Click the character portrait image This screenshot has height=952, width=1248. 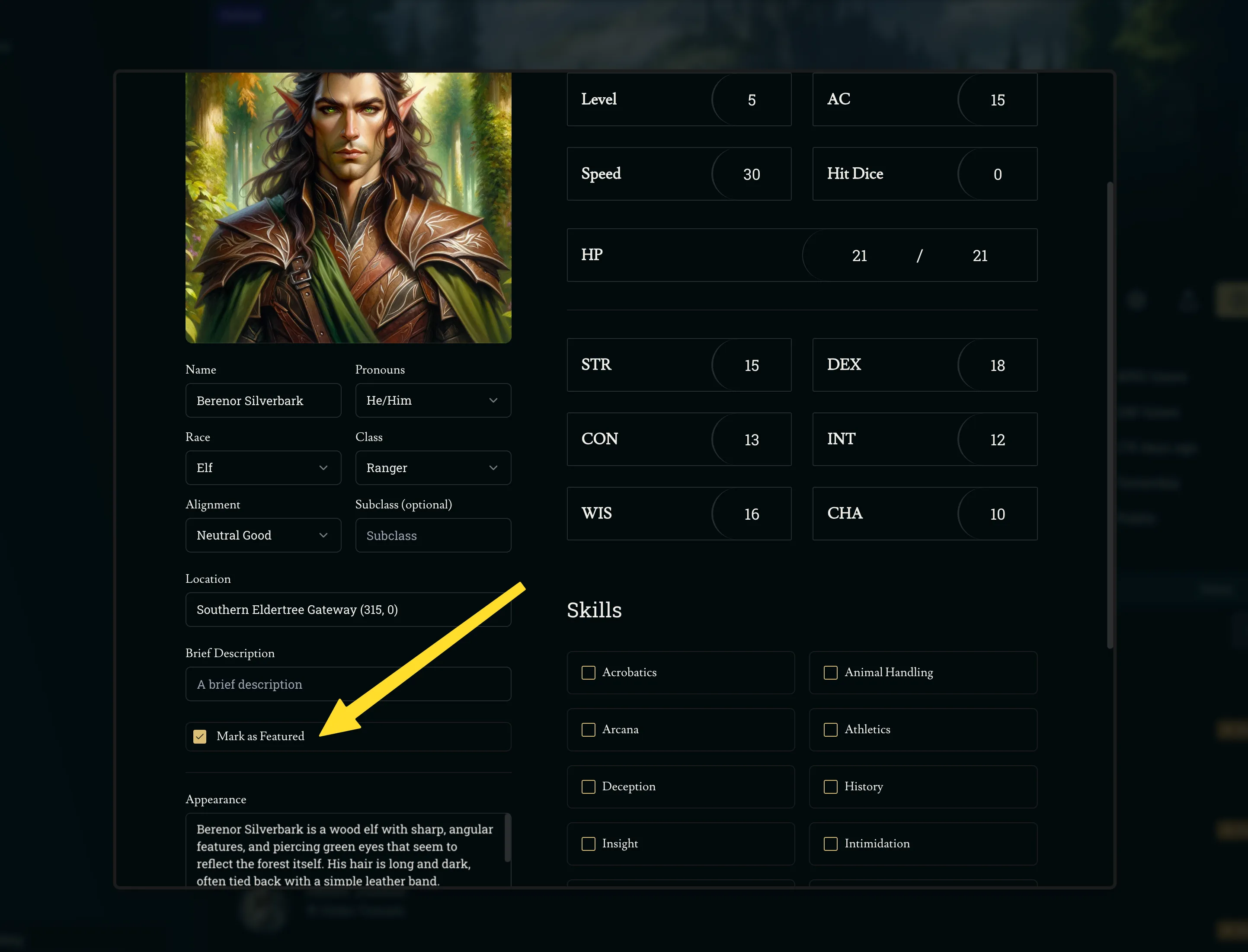point(348,207)
